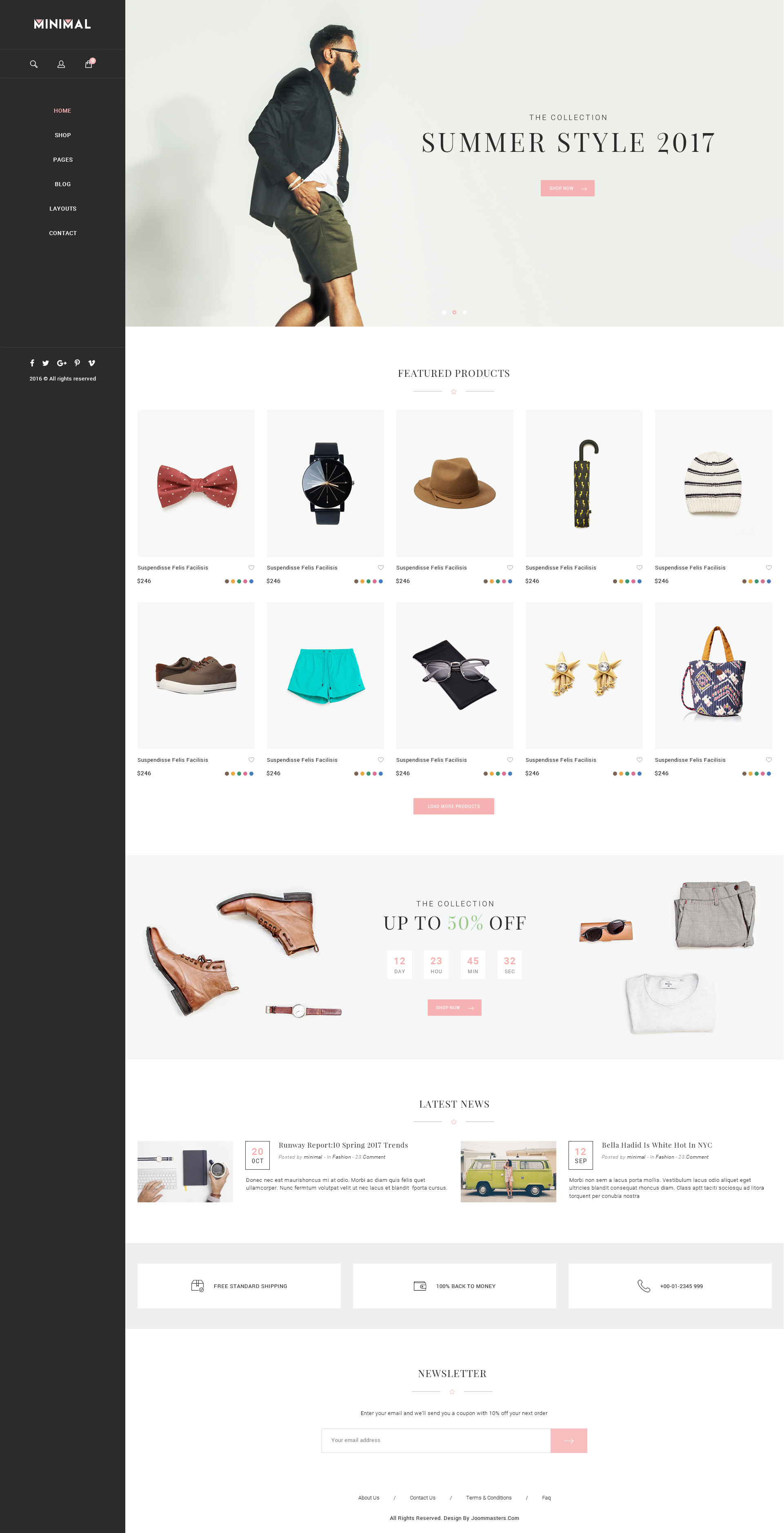Toggle wishlist heart on tote bag product
Image resolution: width=784 pixels, height=1533 pixels.
768,760
